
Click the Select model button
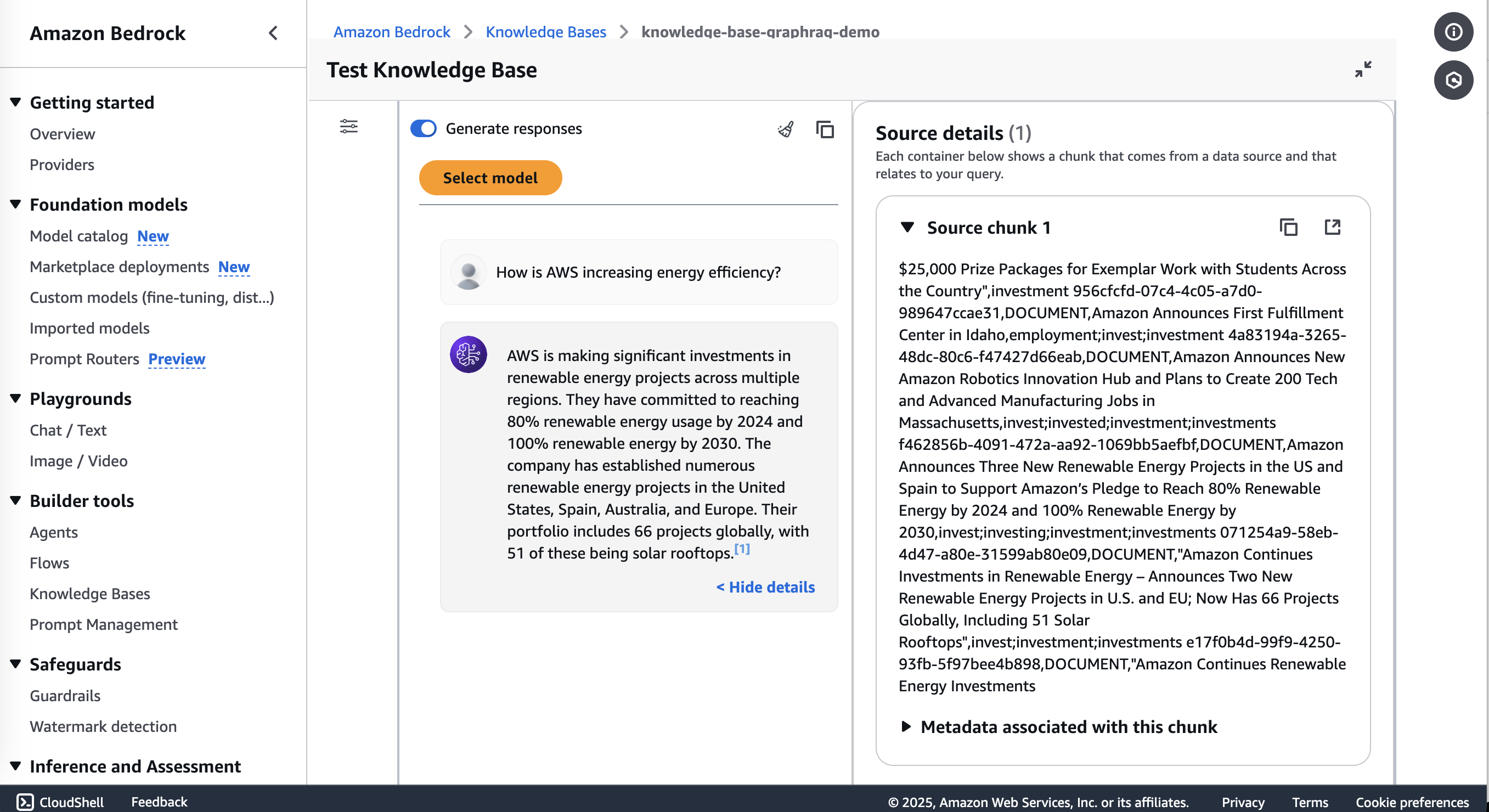490,177
